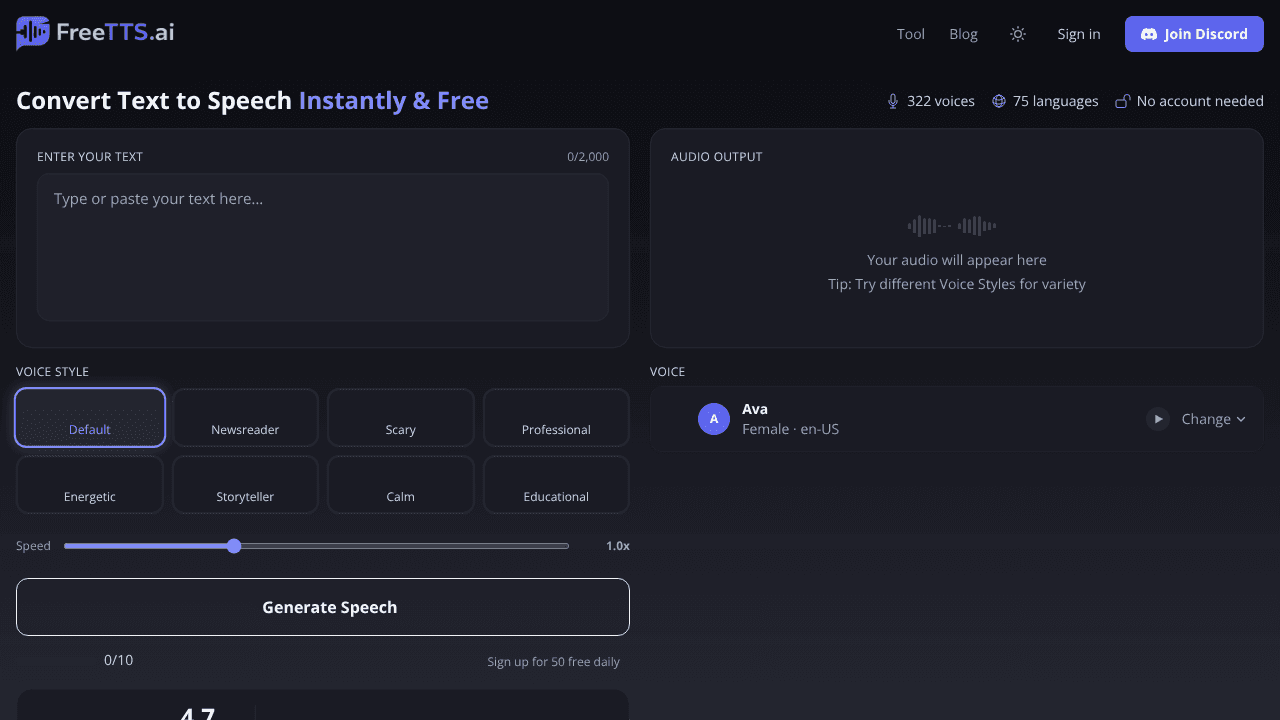The width and height of the screenshot is (1280, 720).
Task: Click the audio output waveform placeholder
Action: [x=952, y=226]
